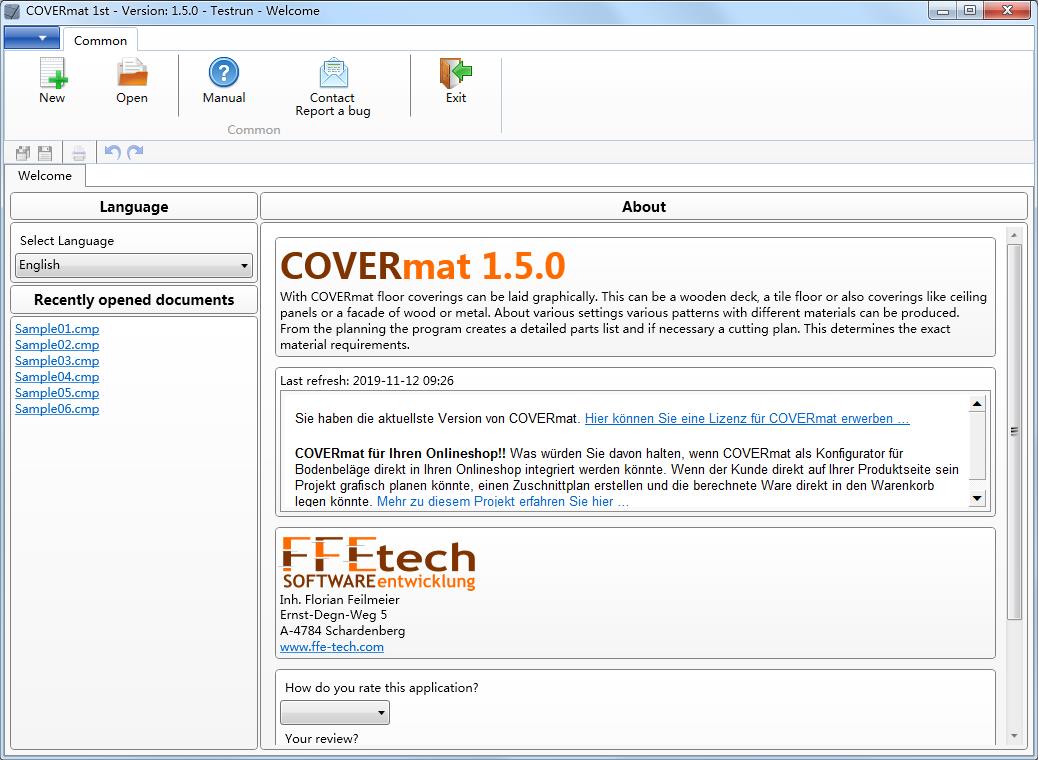Visit www.ffe-tech.com link
Screen dimensions: 1038x760
pyautogui.click(x=332, y=647)
